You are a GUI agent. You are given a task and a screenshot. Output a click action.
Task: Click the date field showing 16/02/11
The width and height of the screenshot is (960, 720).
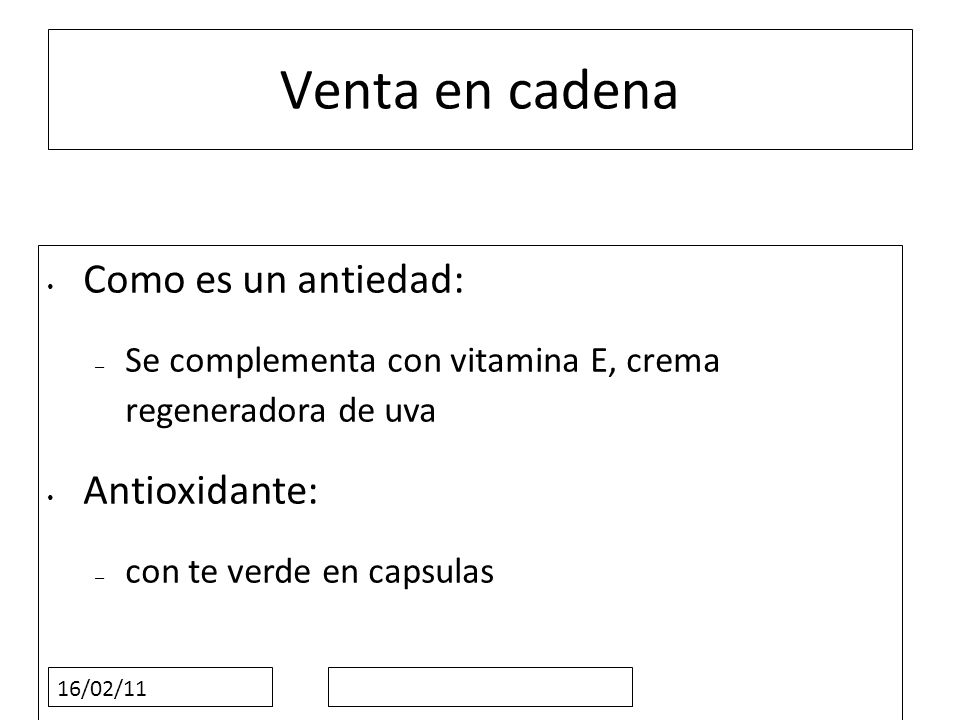(160, 687)
